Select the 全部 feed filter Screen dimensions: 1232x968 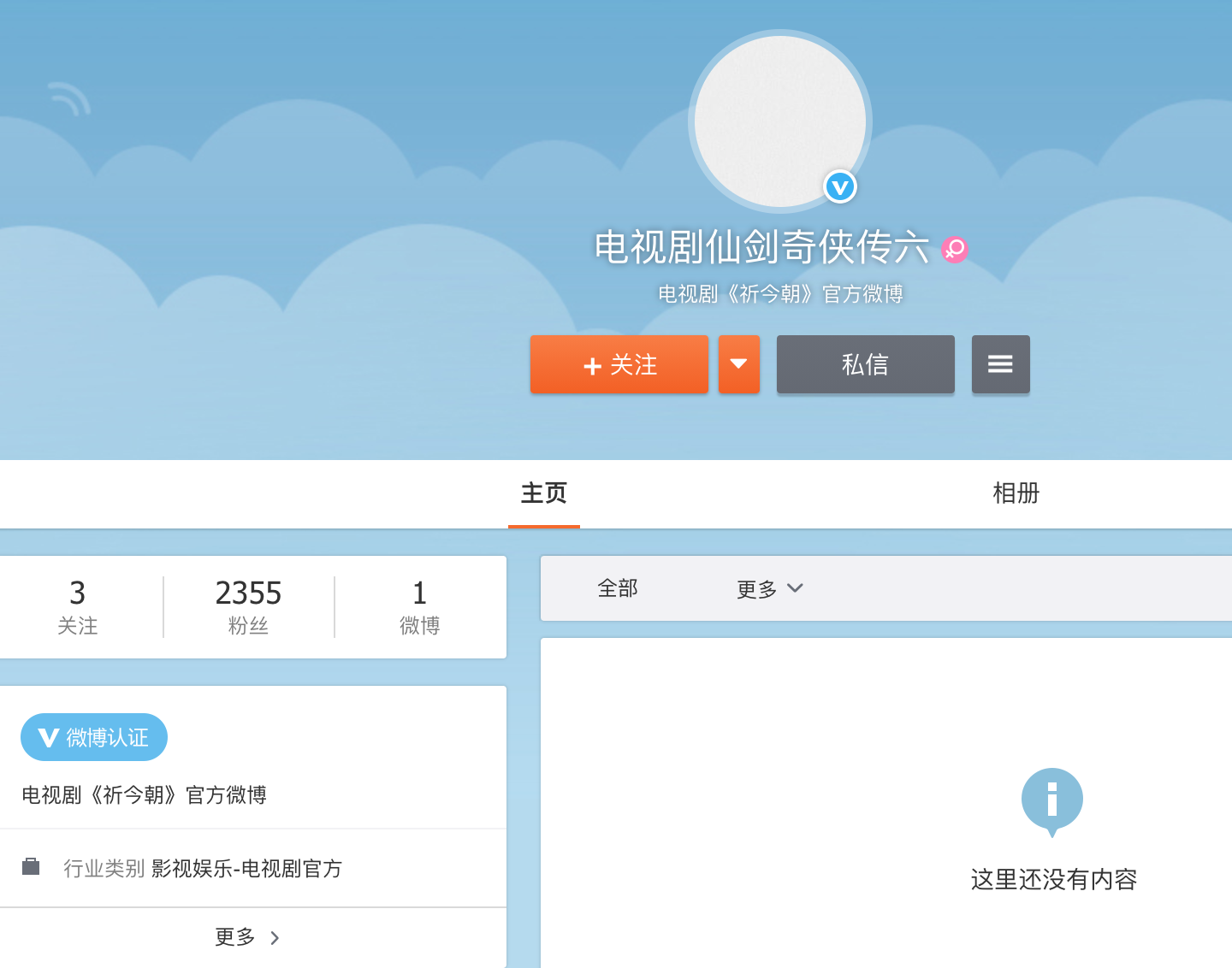pyautogui.click(x=618, y=588)
